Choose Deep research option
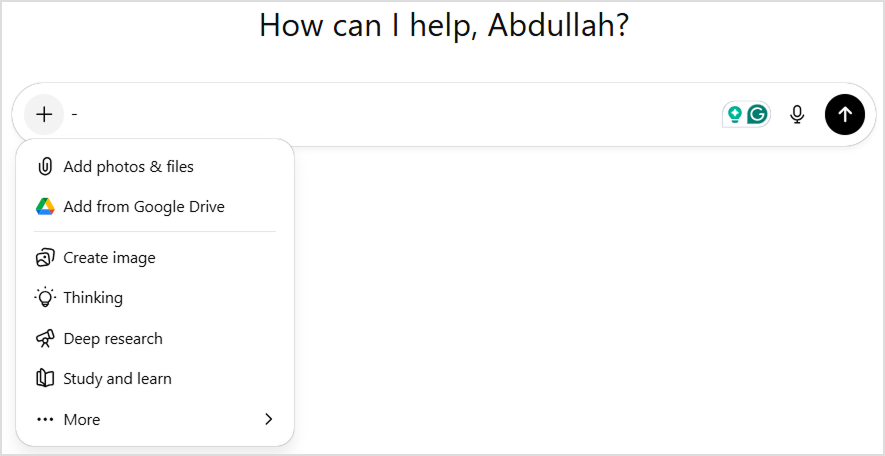The height and width of the screenshot is (456, 885). (x=113, y=339)
